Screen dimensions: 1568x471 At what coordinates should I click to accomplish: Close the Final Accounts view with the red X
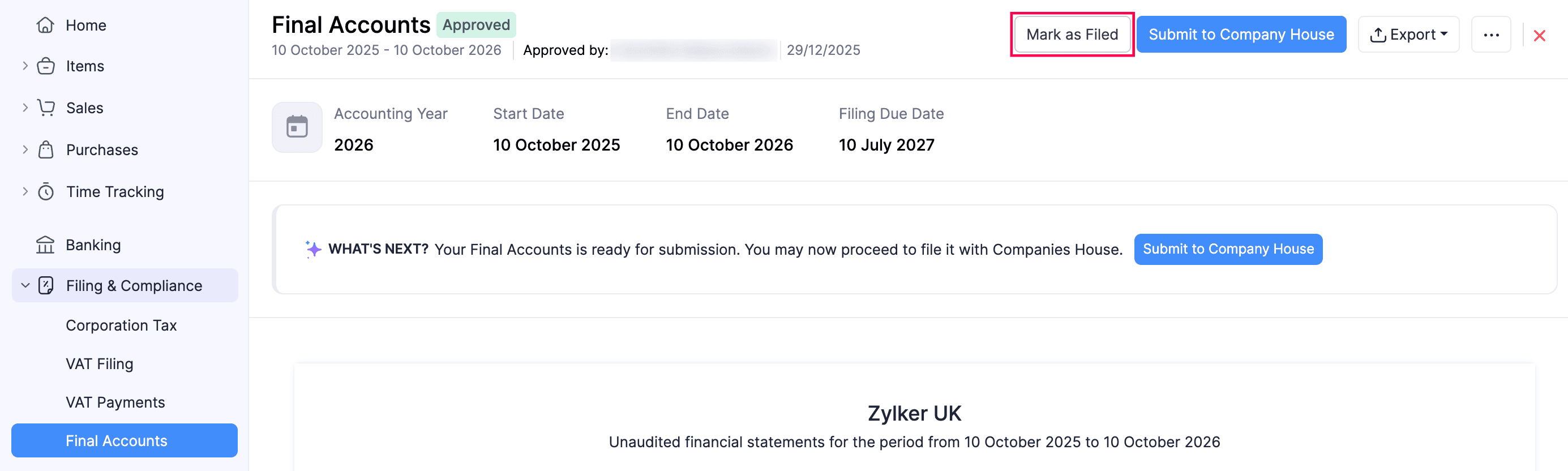pyautogui.click(x=1539, y=35)
